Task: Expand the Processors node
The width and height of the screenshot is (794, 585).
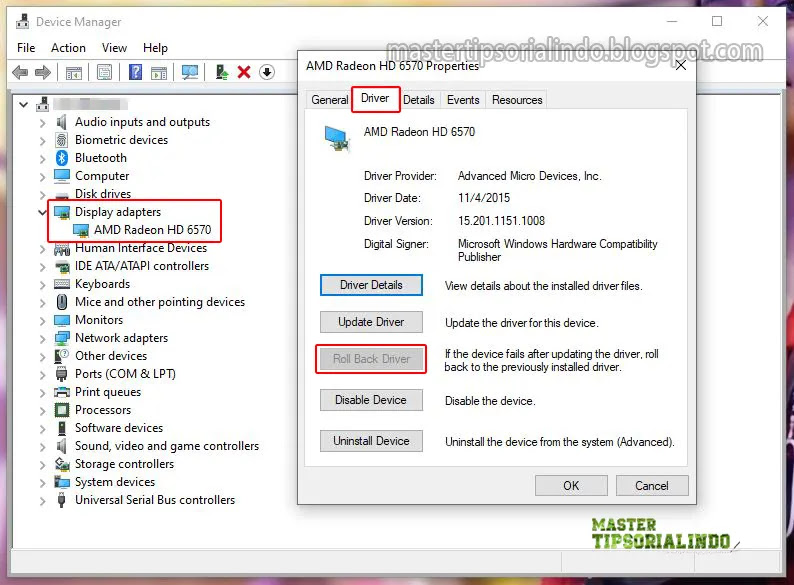Action: click(x=43, y=410)
